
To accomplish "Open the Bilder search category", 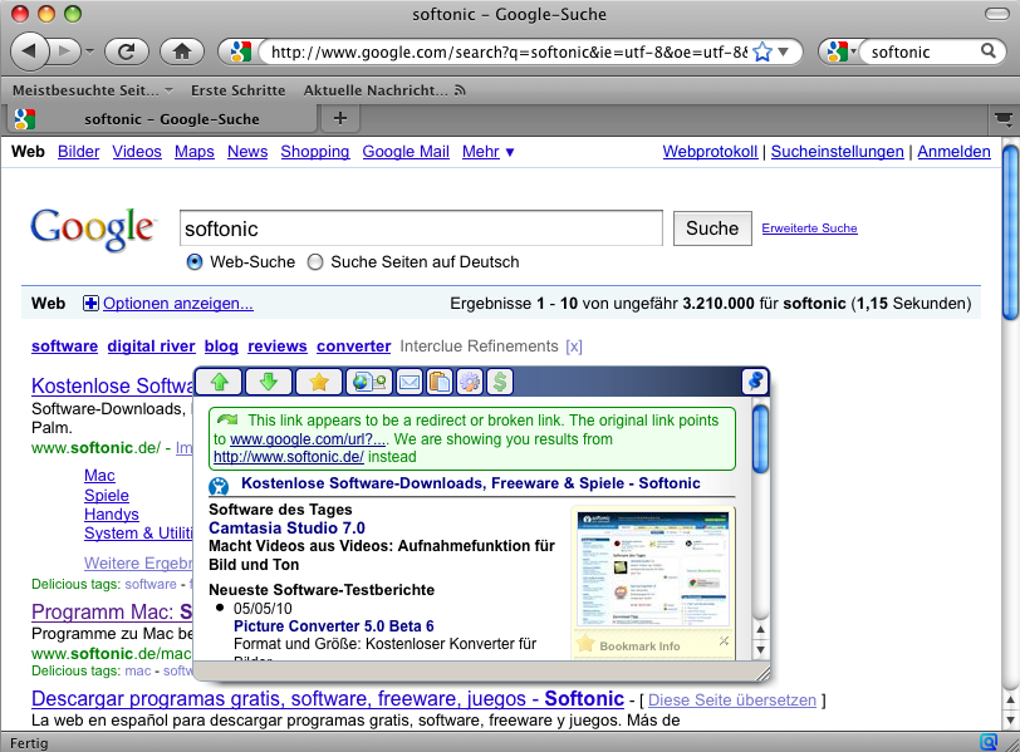I will (x=79, y=152).
